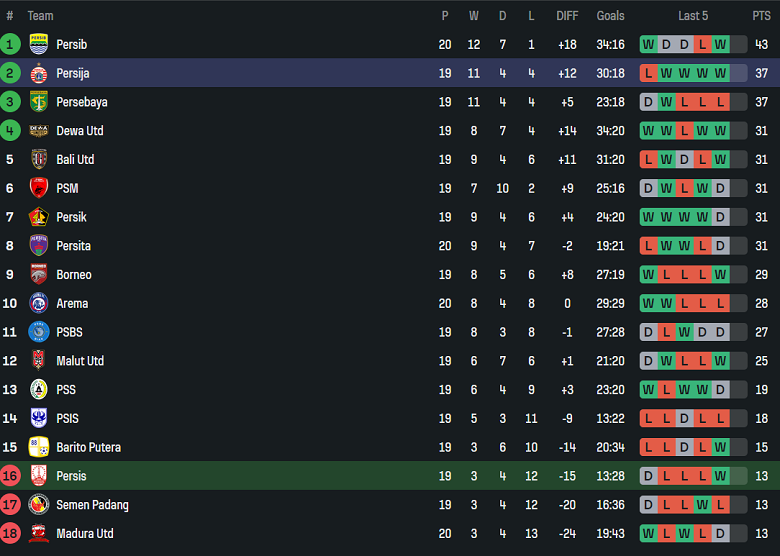The height and width of the screenshot is (556, 780).
Task: Click the Persib club crest icon
Action: pyautogui.click(x=39, y=44)
